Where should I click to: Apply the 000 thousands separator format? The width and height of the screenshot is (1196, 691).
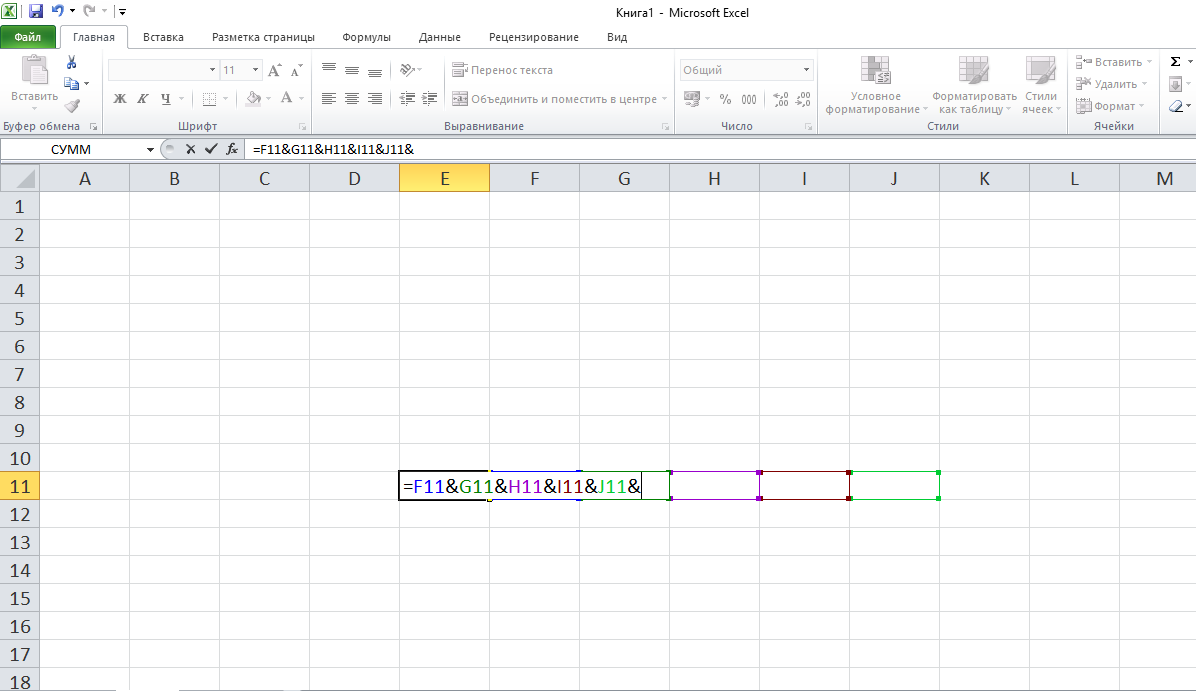click(749, 99)
